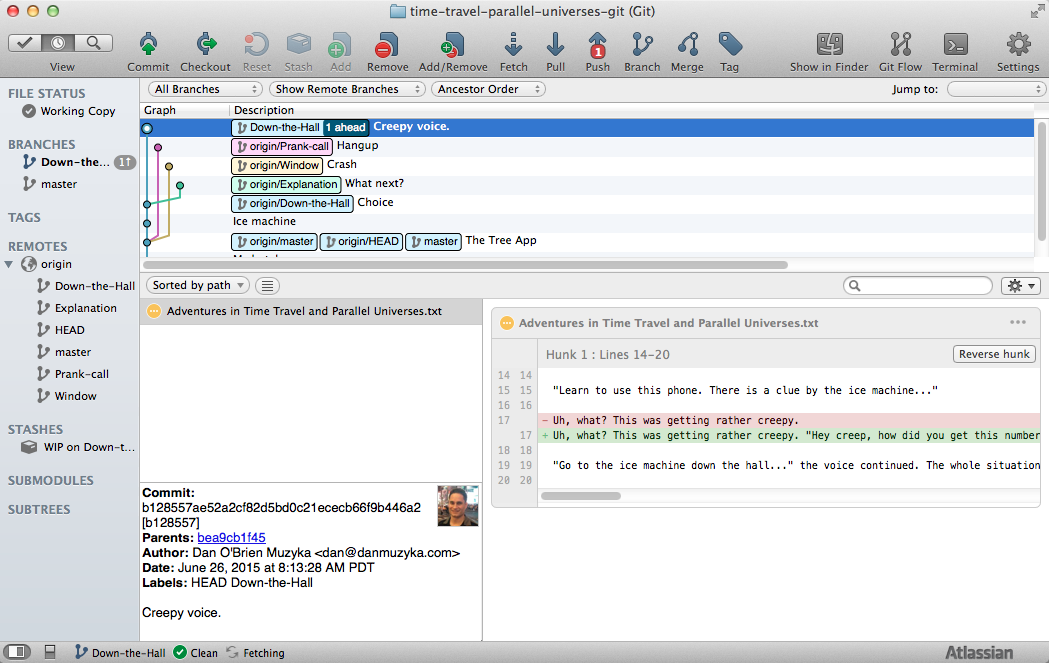1049x663 pixels.
Task: Select Working Copy in File Status
Action: pos(69,111)
